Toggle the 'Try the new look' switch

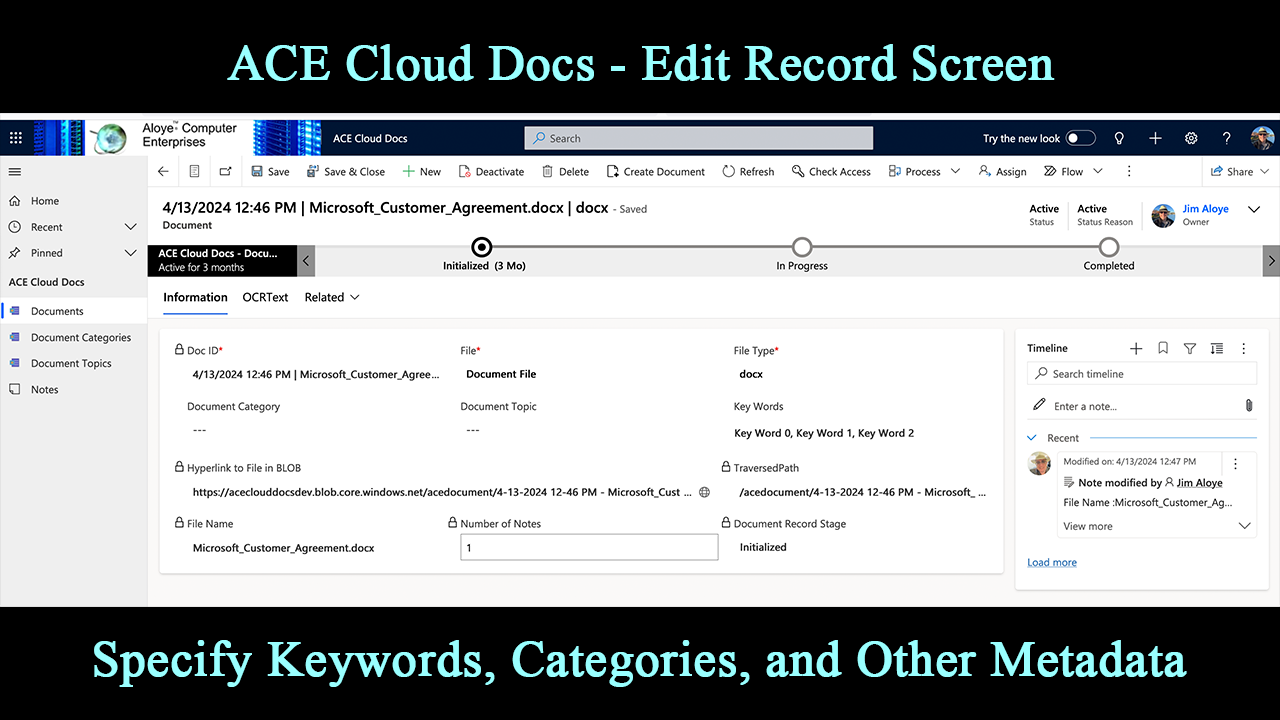click(1080, 138)
